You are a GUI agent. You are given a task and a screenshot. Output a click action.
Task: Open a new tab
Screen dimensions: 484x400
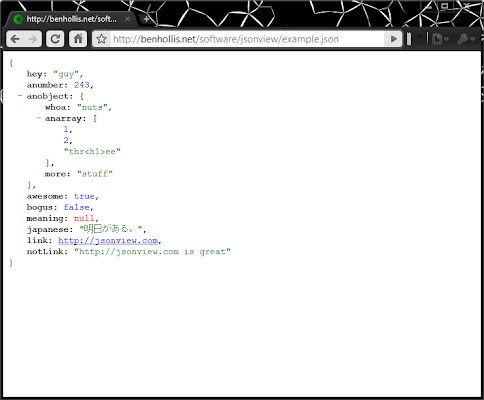146,19
